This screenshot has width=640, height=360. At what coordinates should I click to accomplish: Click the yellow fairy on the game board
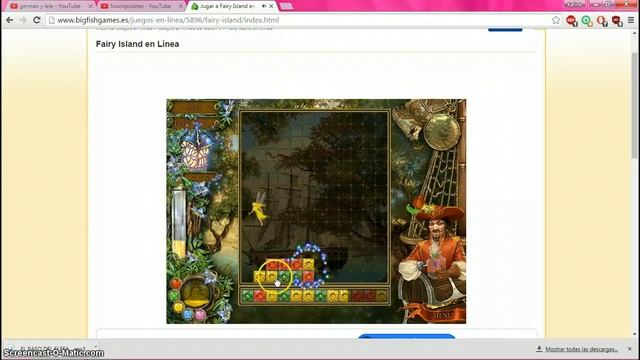coord(258,209)
